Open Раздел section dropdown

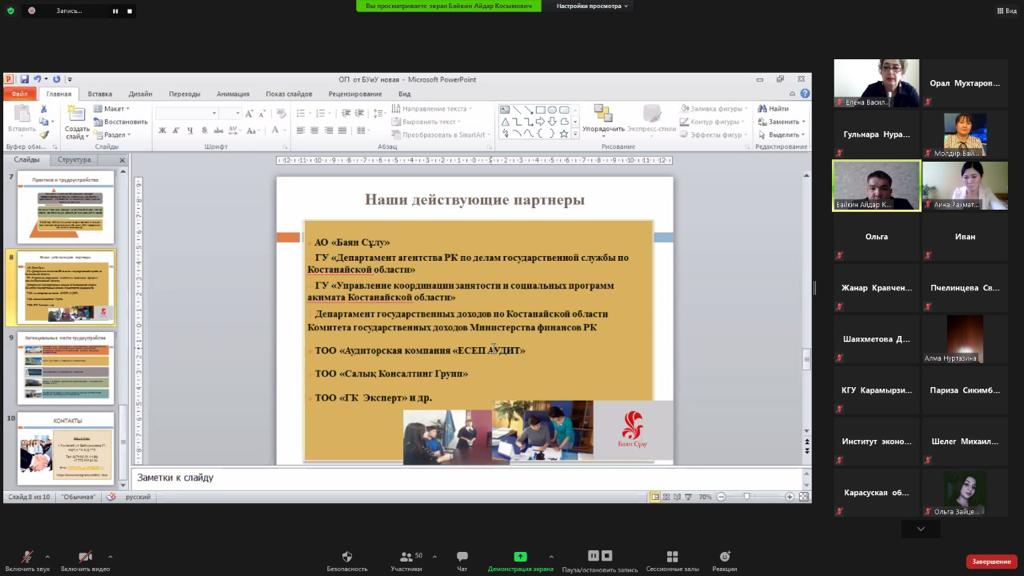pyautogui.click(x=112, y=135)
